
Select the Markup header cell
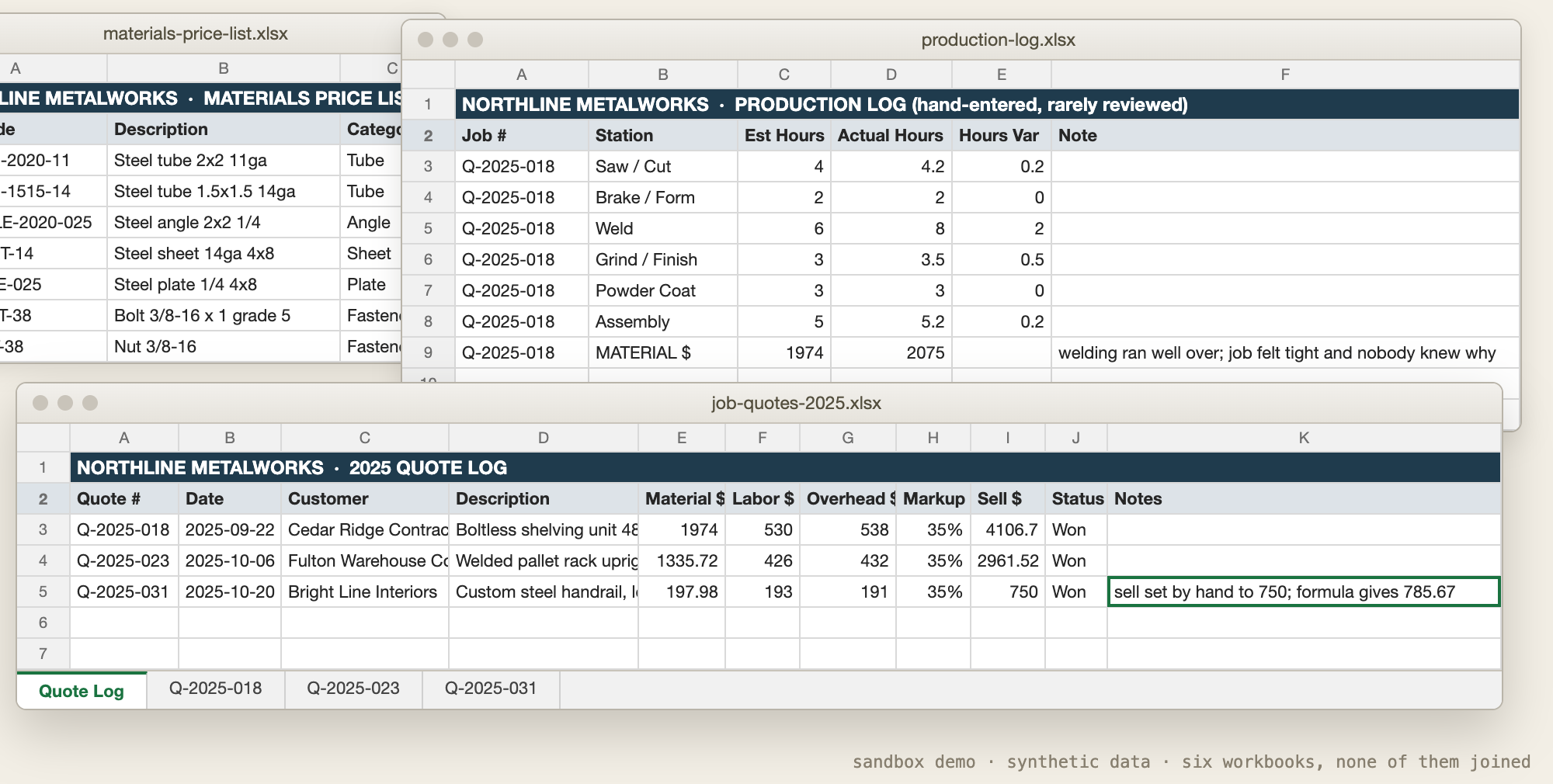[933, 498]
